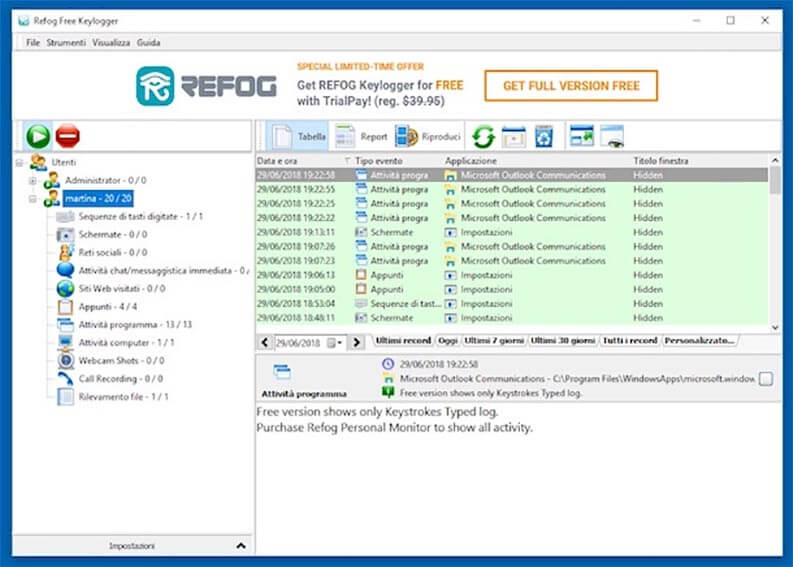Switch to Tabella view

[x=298, y=136]
